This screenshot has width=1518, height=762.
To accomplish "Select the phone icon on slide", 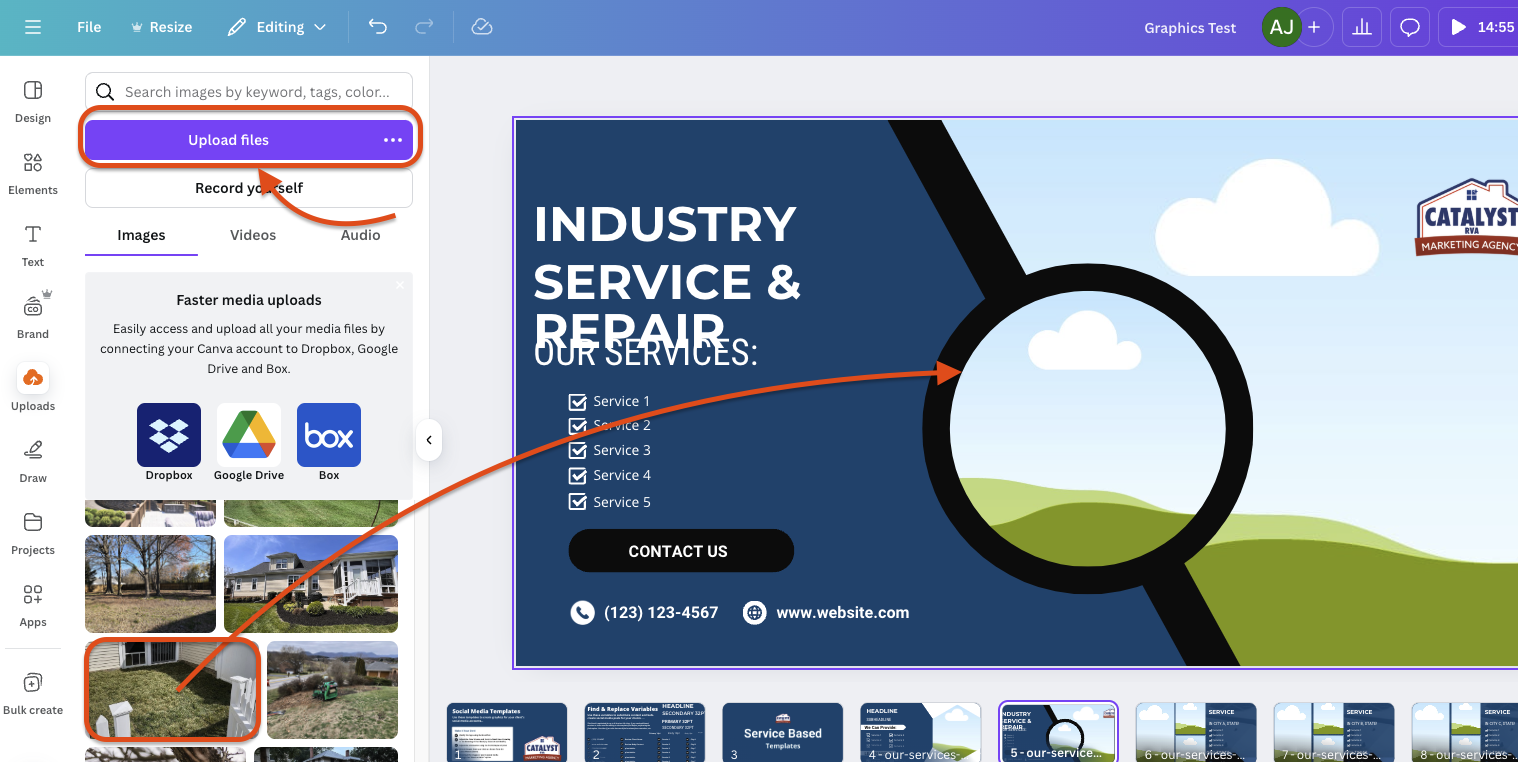I will [582, 613].
